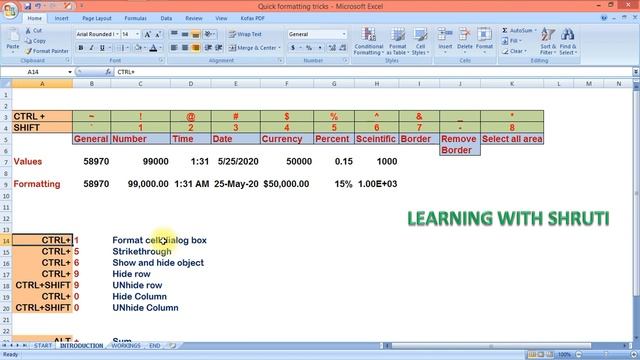Switch to the WORKINGS sheet tab
Image resolution: width=640 pixels, height=360 pixels.
(126, 346)
